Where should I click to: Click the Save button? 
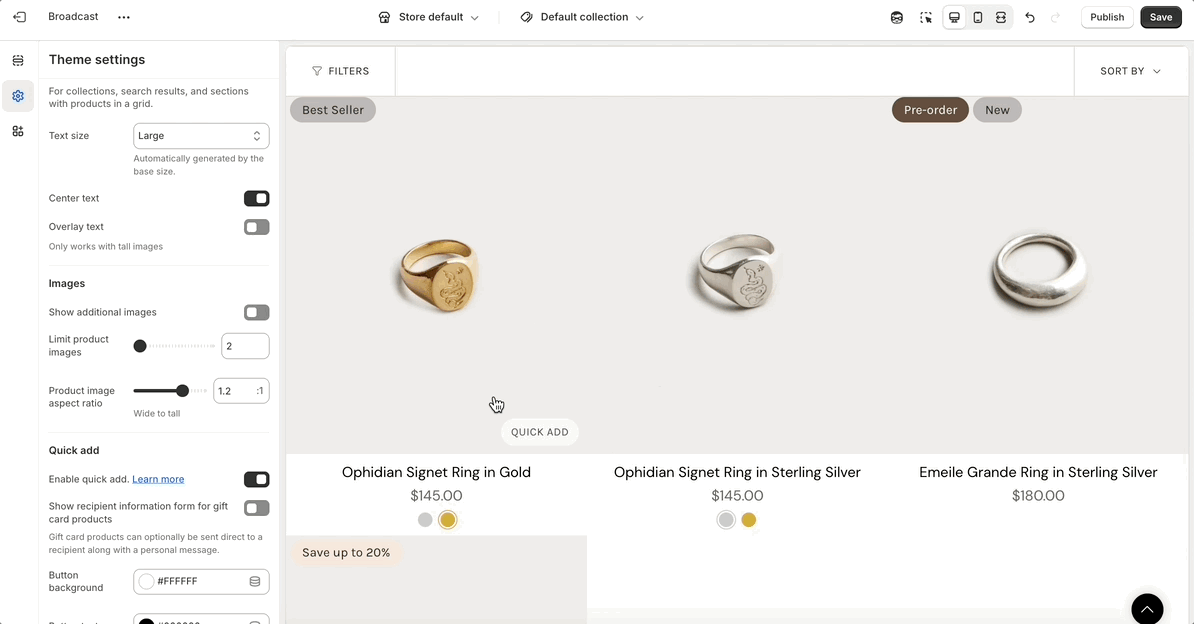tap(1160, 17)
